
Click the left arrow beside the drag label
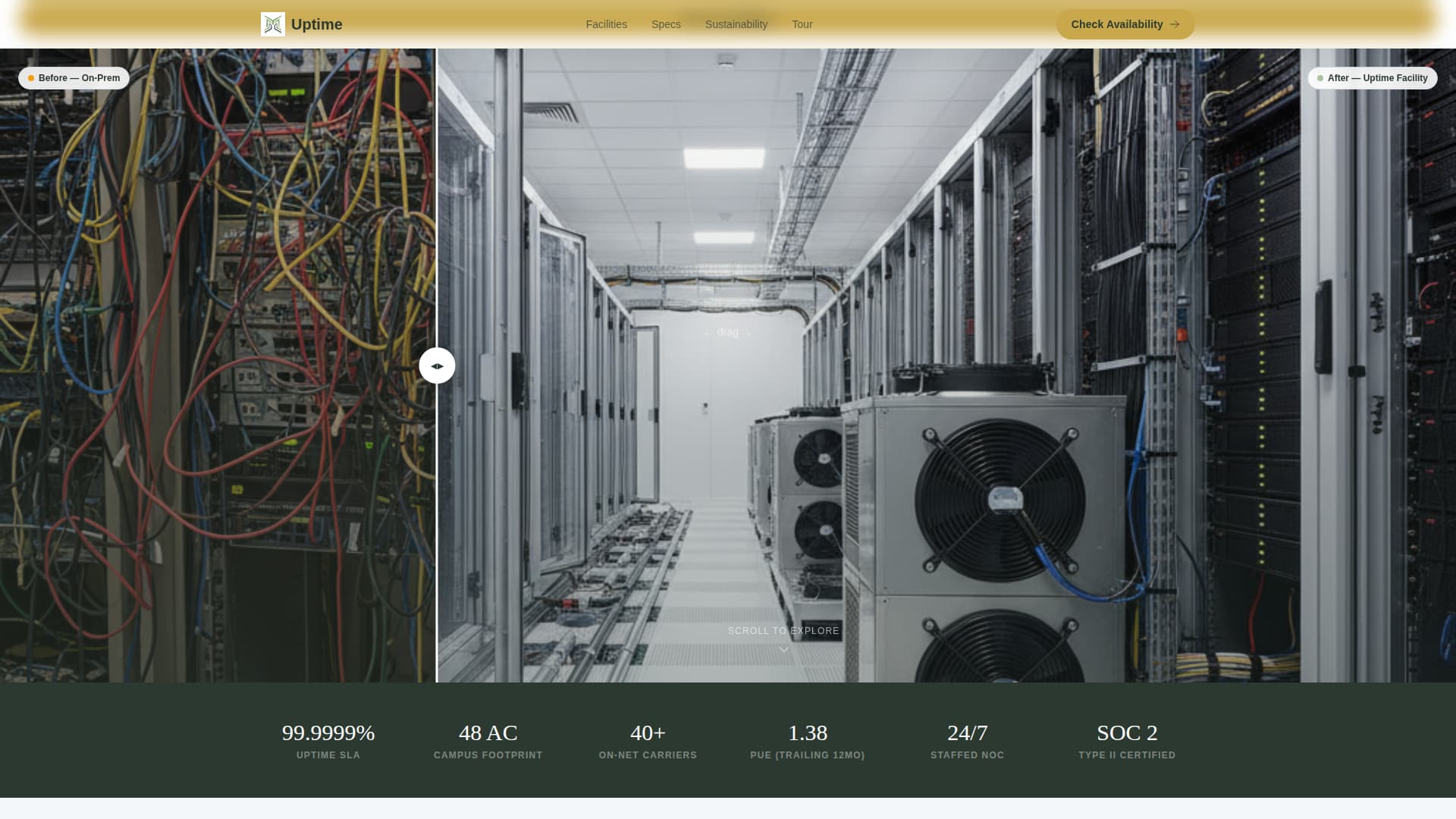coord(707,332)
